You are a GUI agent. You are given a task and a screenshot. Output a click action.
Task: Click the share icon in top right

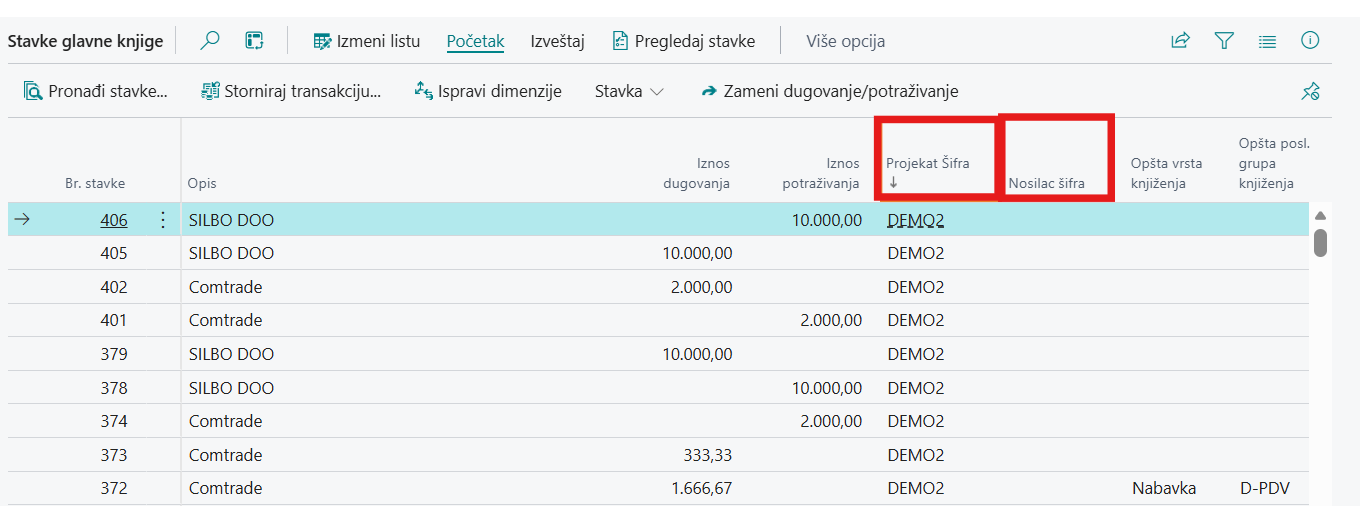point(1180,41)
